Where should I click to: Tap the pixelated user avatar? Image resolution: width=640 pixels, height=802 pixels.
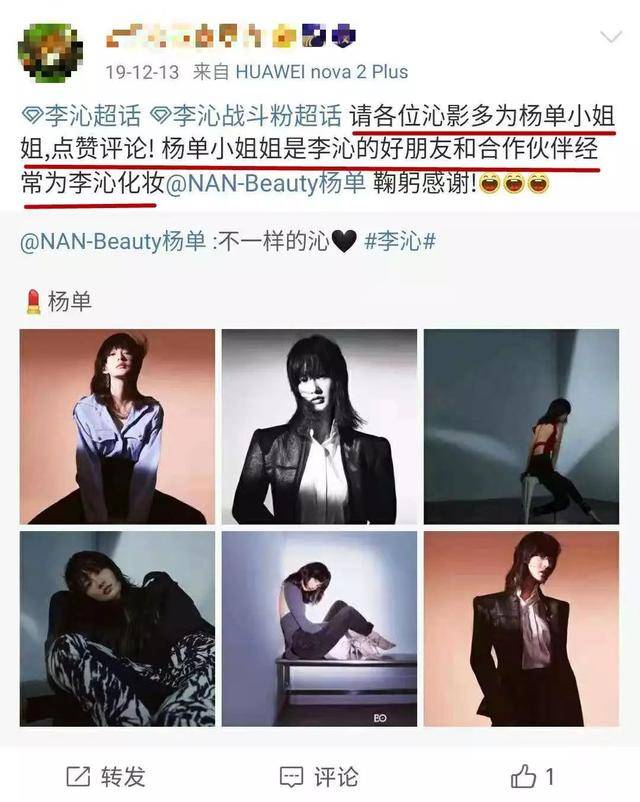coord(50,52)
